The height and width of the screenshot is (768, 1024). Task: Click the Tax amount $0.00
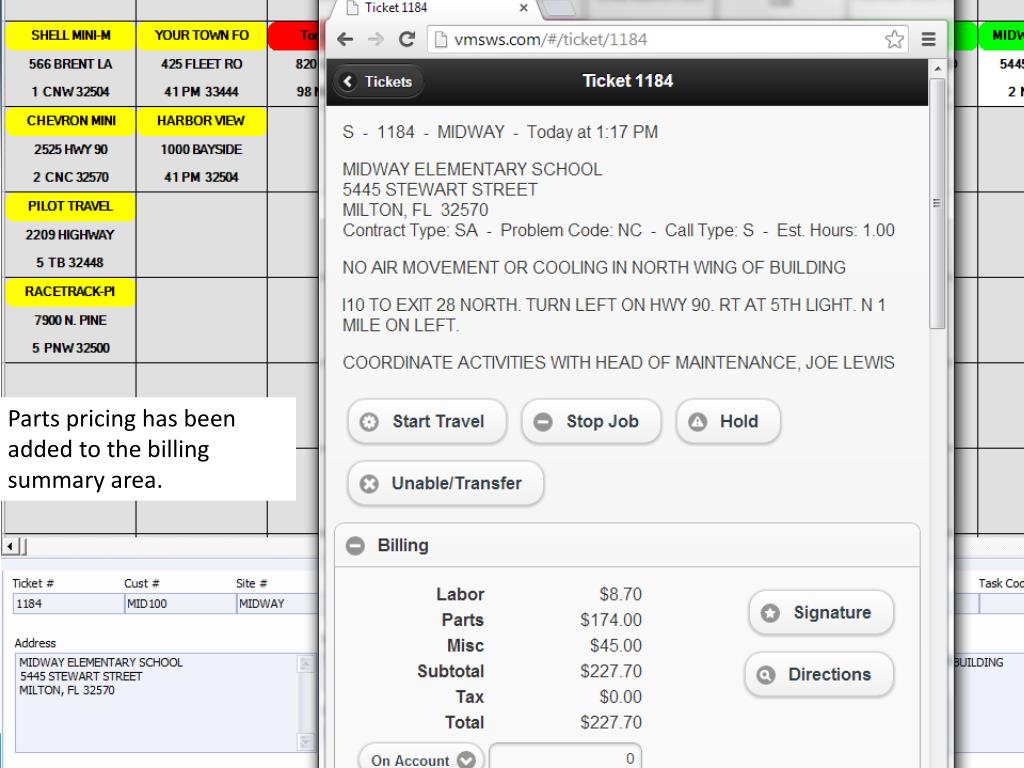620,697
